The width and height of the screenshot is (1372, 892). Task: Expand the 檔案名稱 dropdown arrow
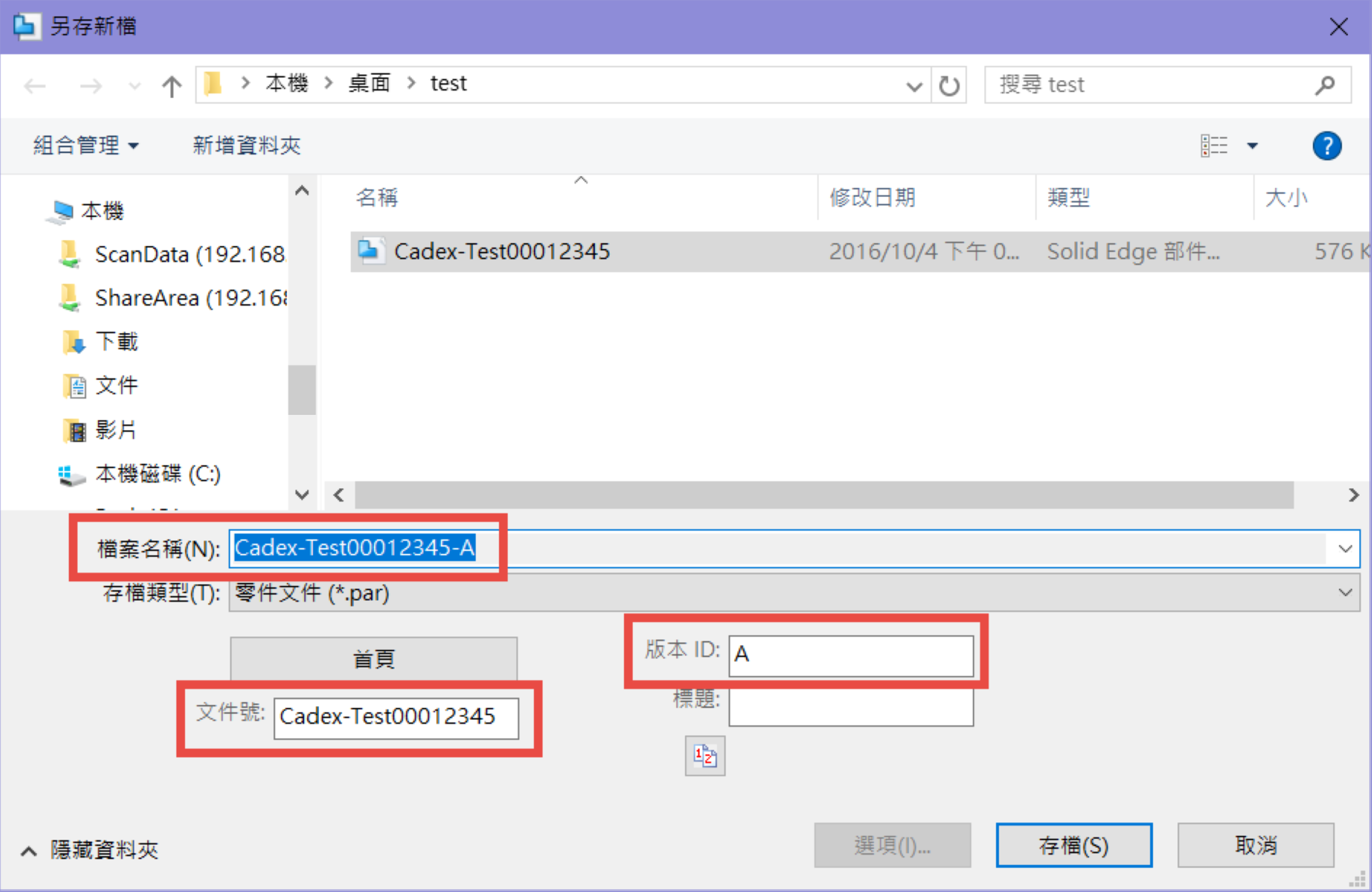[1345, 549]
